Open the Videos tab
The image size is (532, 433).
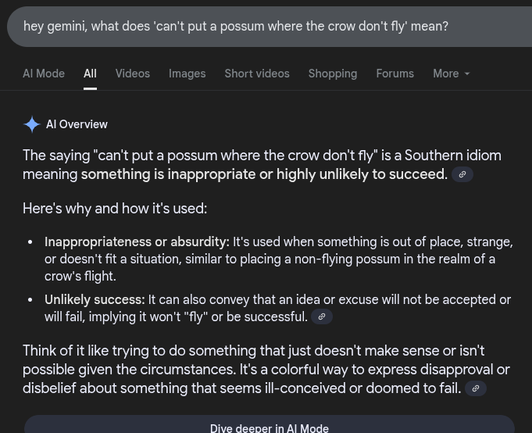133,74
